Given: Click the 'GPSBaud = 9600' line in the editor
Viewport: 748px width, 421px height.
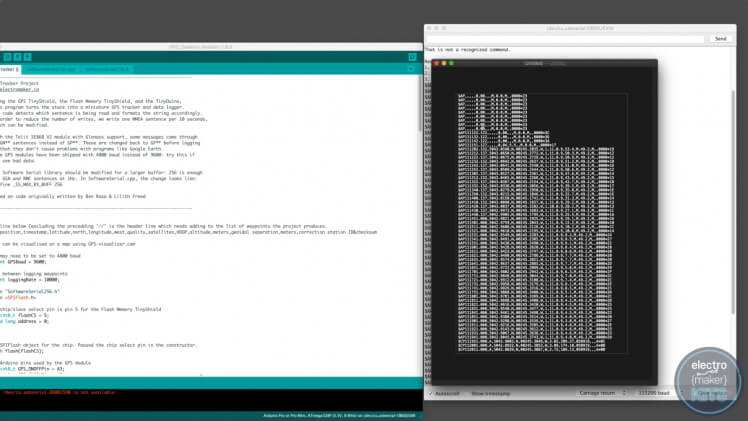Looking at the screenshot, I should (x=23, y=262).
